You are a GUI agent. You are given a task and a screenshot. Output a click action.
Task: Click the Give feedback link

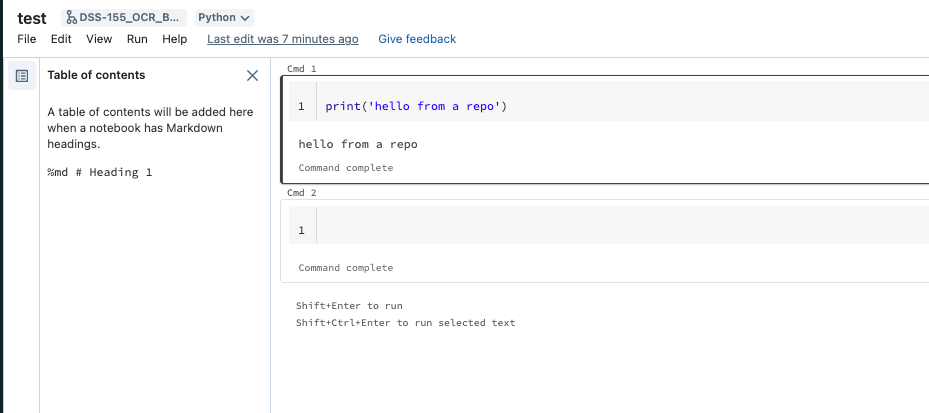[x=417, y=39]
